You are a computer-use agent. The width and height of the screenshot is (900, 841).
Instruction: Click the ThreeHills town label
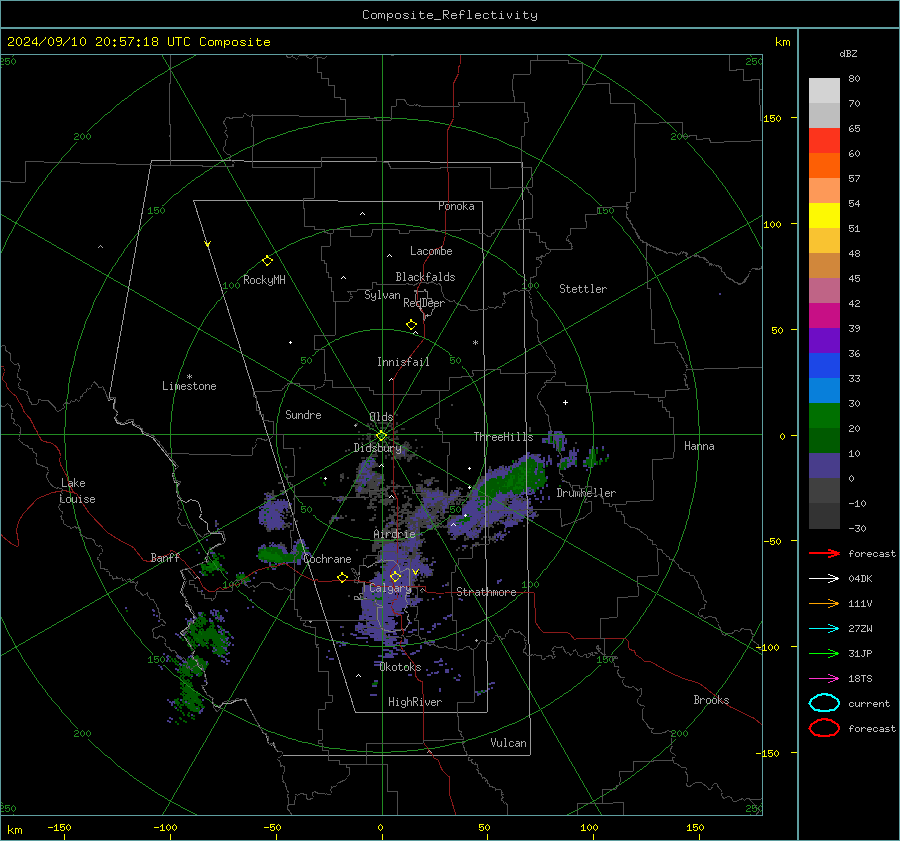click(x=503, y=437)
